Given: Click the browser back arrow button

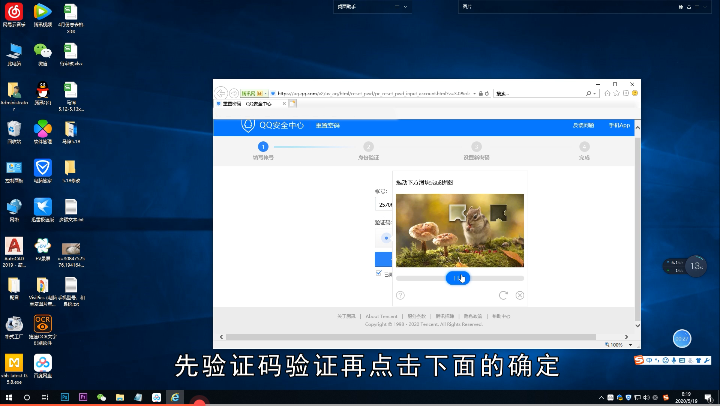Looking at the screenshot, I should click(221, 91).
